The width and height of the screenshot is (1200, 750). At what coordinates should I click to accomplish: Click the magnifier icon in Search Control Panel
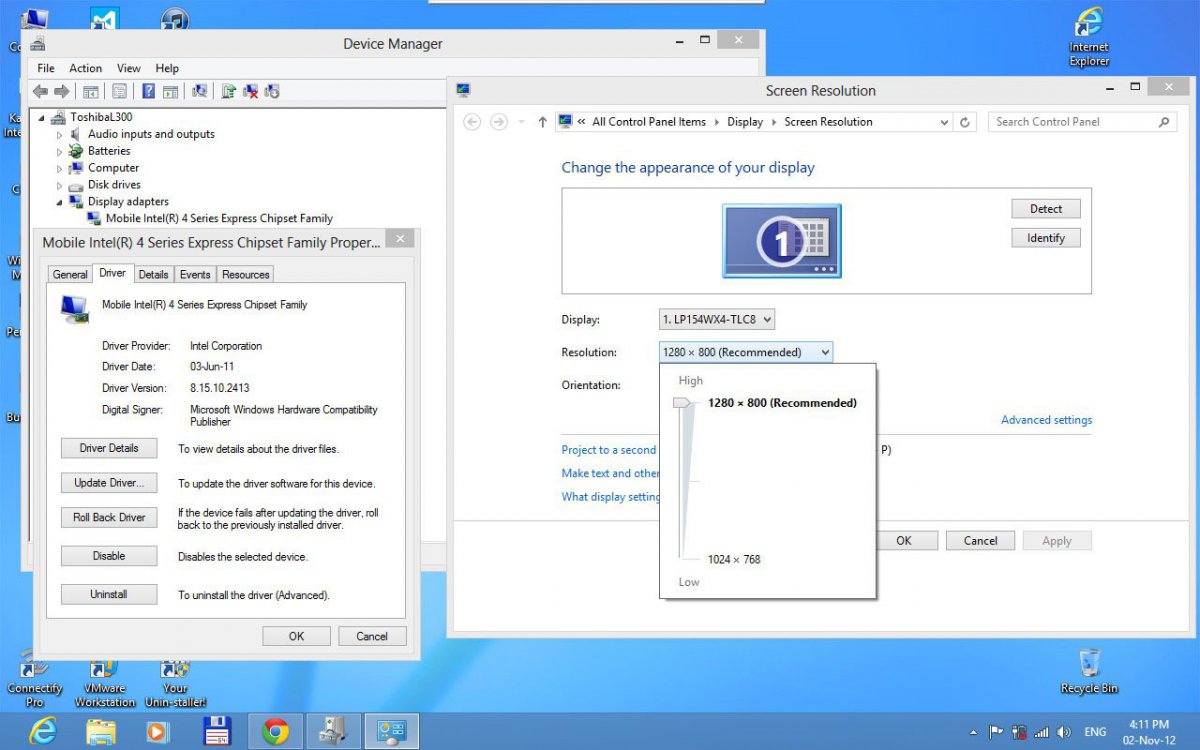[x=1164, y=122]
